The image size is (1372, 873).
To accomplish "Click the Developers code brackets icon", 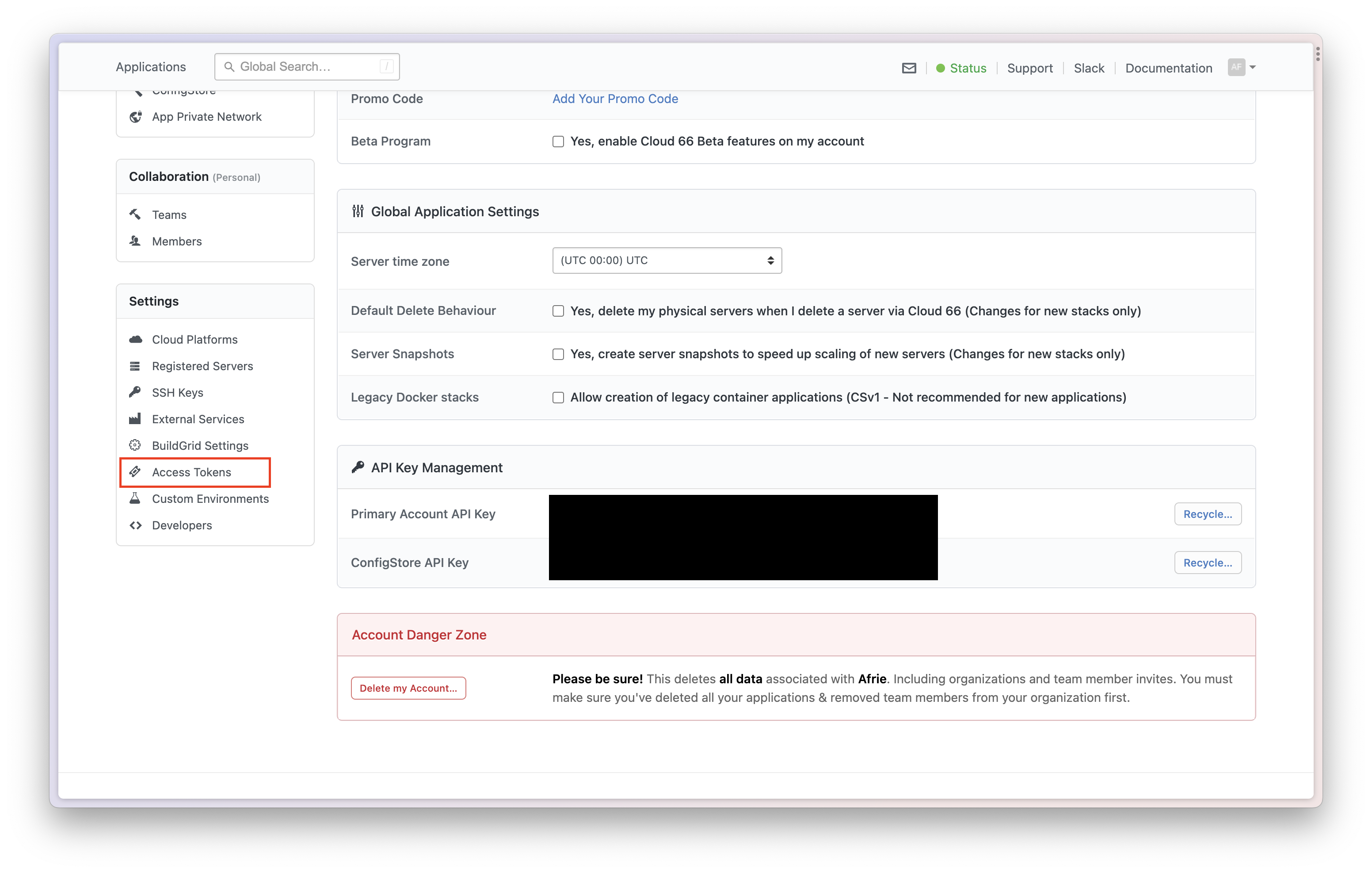I will (135, 525).
